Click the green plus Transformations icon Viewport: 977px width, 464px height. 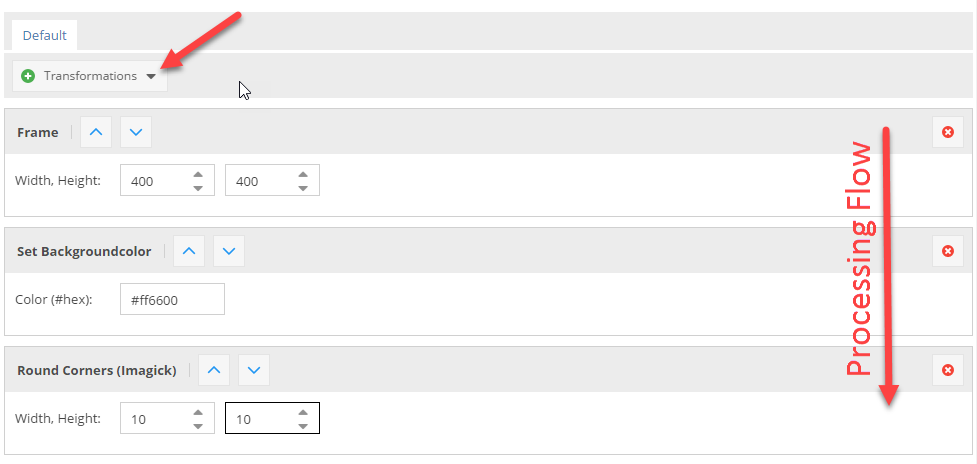[28, 76]
